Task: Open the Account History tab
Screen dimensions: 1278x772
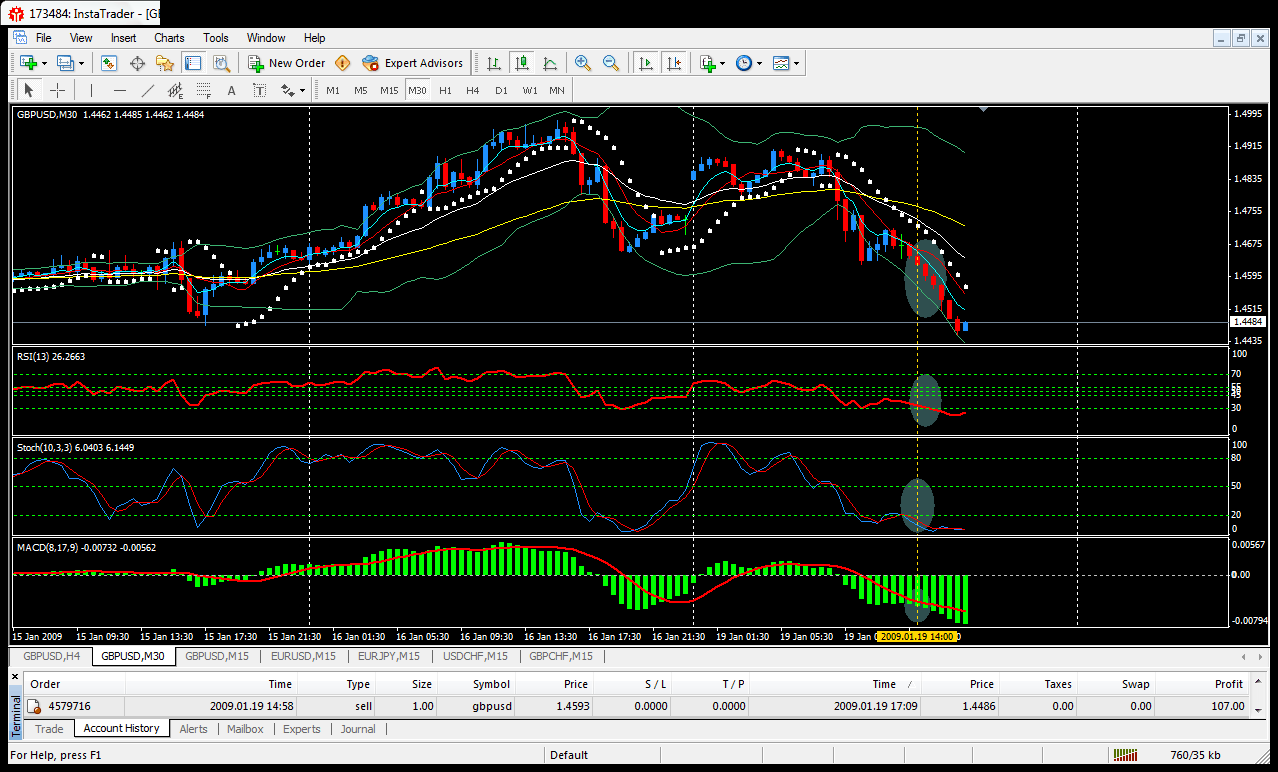Action: pyautogui.click(x=121, y=728)
